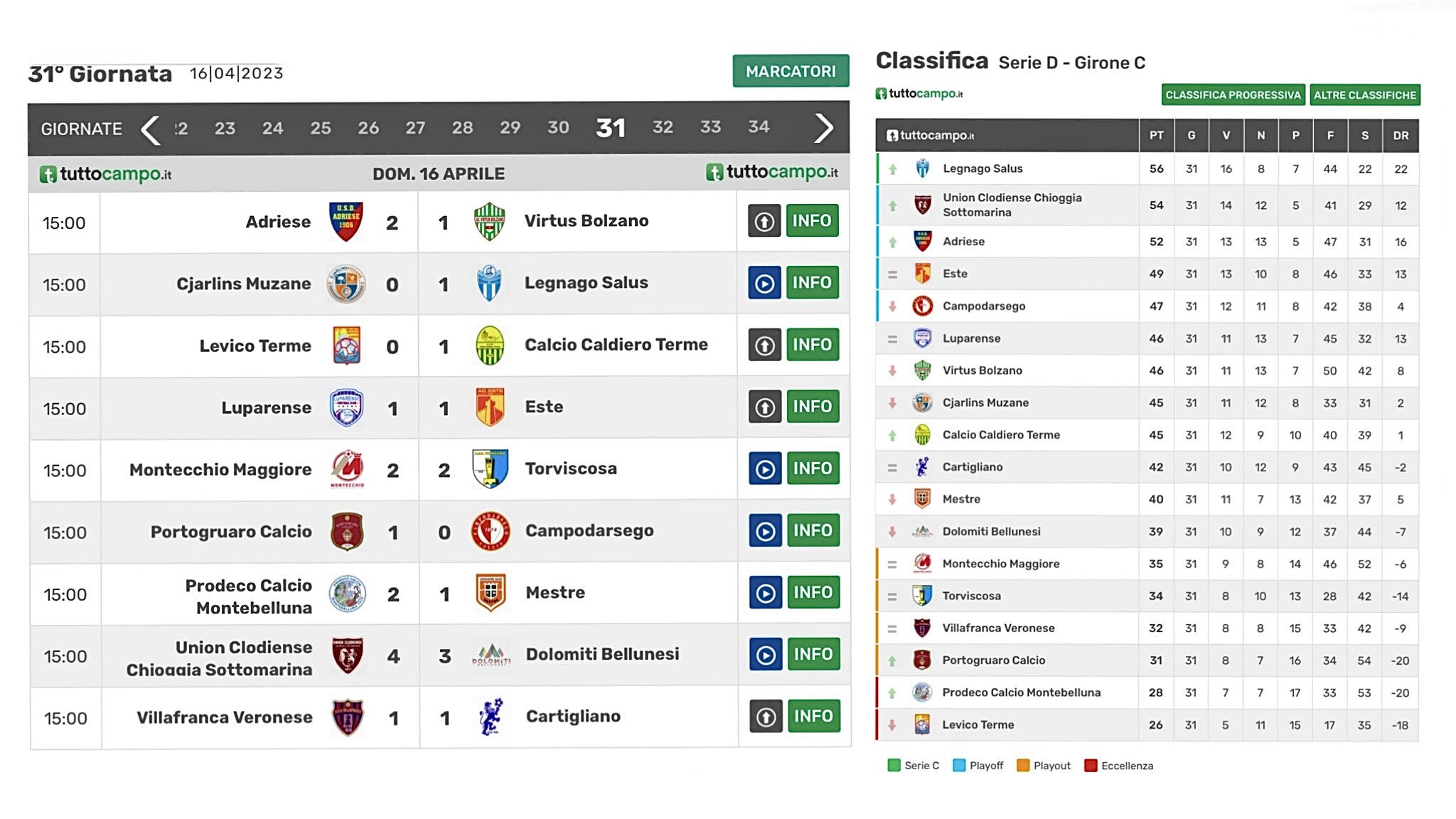Open INFO for Levico Terme vs Calcio Caldiero Terme
1456x819 pixels.
(813, 345)
